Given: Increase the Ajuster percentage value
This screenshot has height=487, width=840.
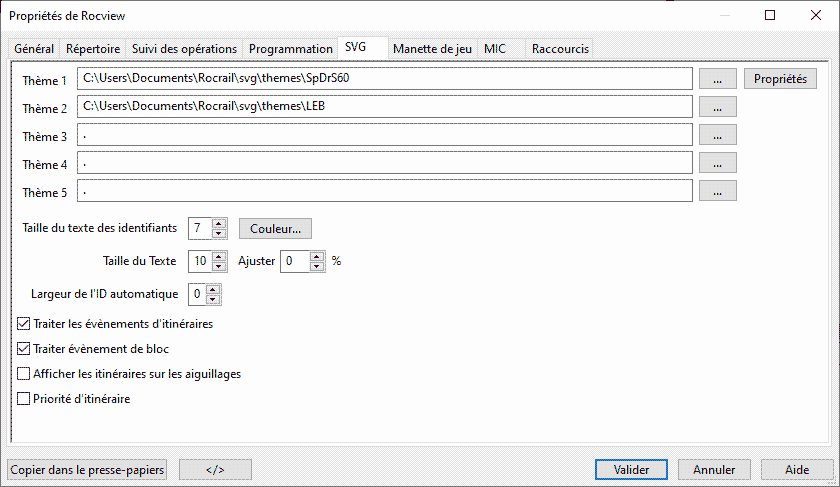Looking at the screenshot, I should [317, 256].
